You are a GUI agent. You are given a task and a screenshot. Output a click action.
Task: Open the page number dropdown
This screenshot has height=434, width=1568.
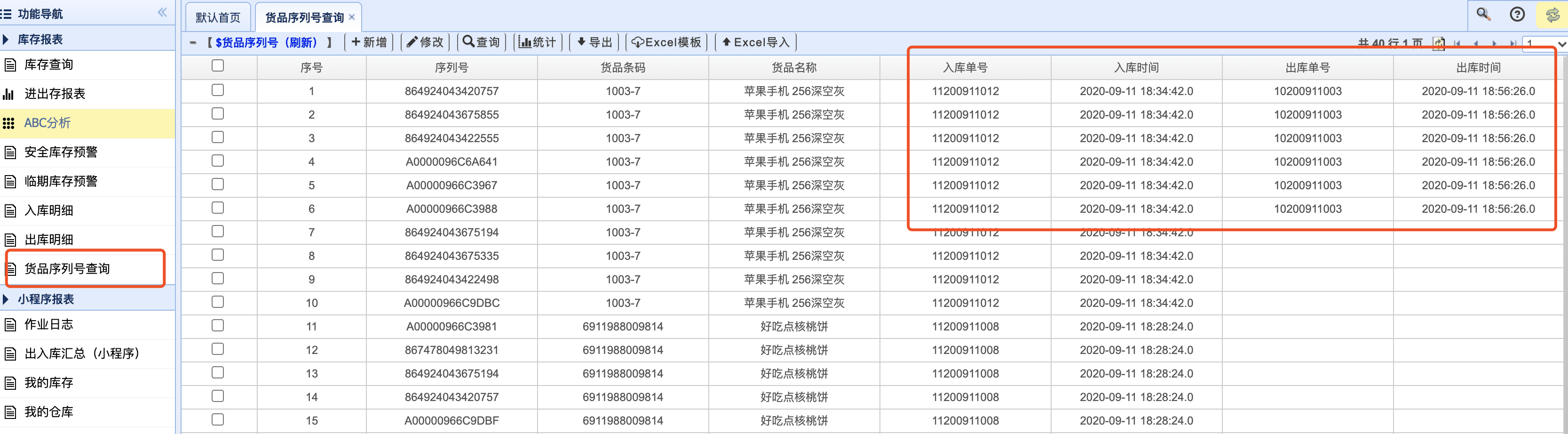click(x=1544, y=44)
